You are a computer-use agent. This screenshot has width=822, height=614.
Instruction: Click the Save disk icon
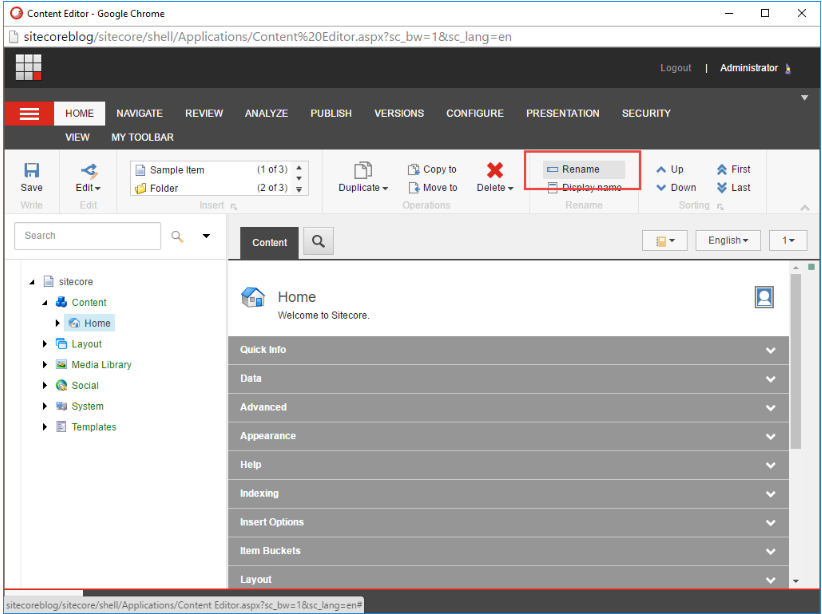point(31,170)
